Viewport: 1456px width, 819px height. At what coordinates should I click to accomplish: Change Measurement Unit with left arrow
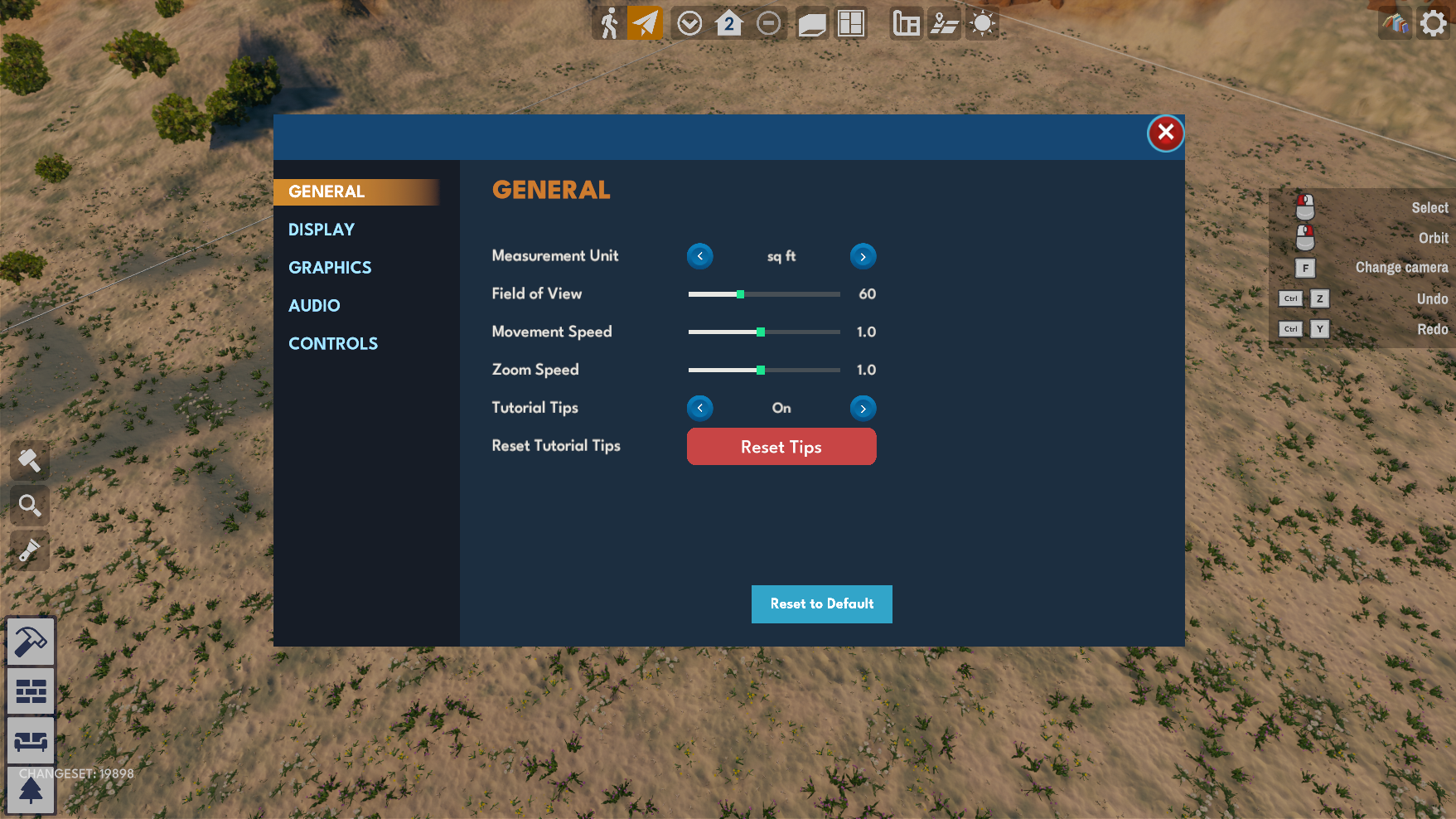pyautogui.click(x=699, y=256)
